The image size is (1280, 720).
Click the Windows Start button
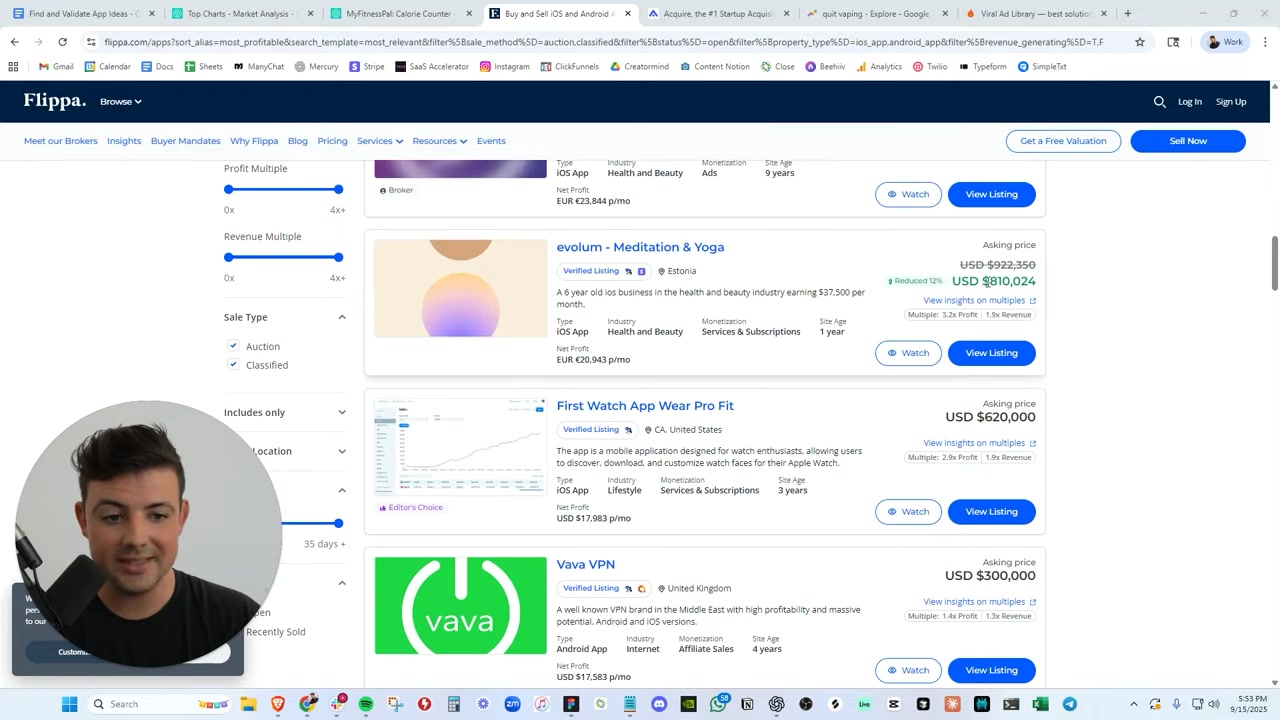69,704
